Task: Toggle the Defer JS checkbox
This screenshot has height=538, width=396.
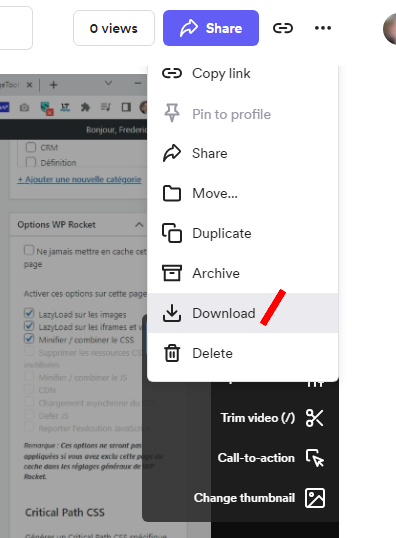Action: pos(29,414)
